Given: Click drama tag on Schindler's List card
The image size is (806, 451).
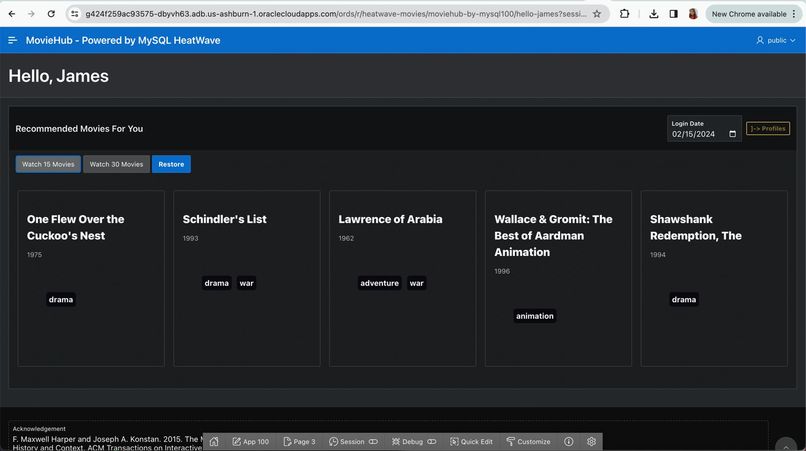Looking at the screenshot, I should coord(216,283).
